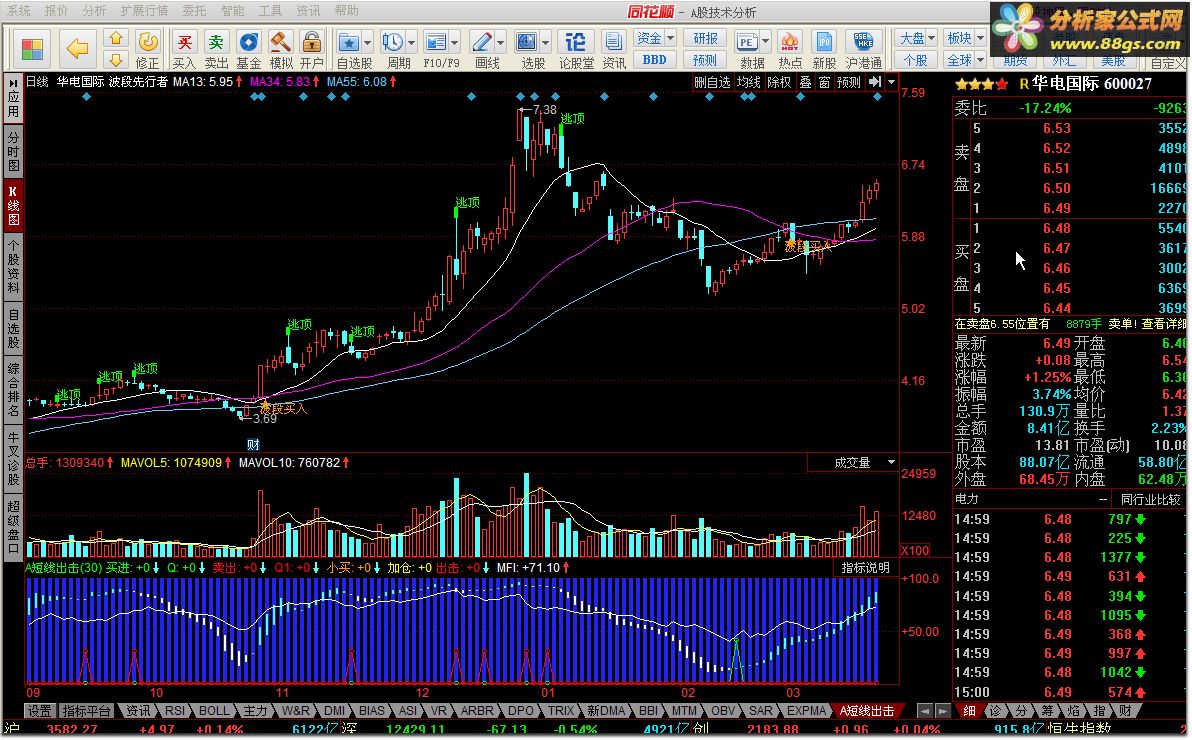Open the 资讯 news document icon

point(613,50)
